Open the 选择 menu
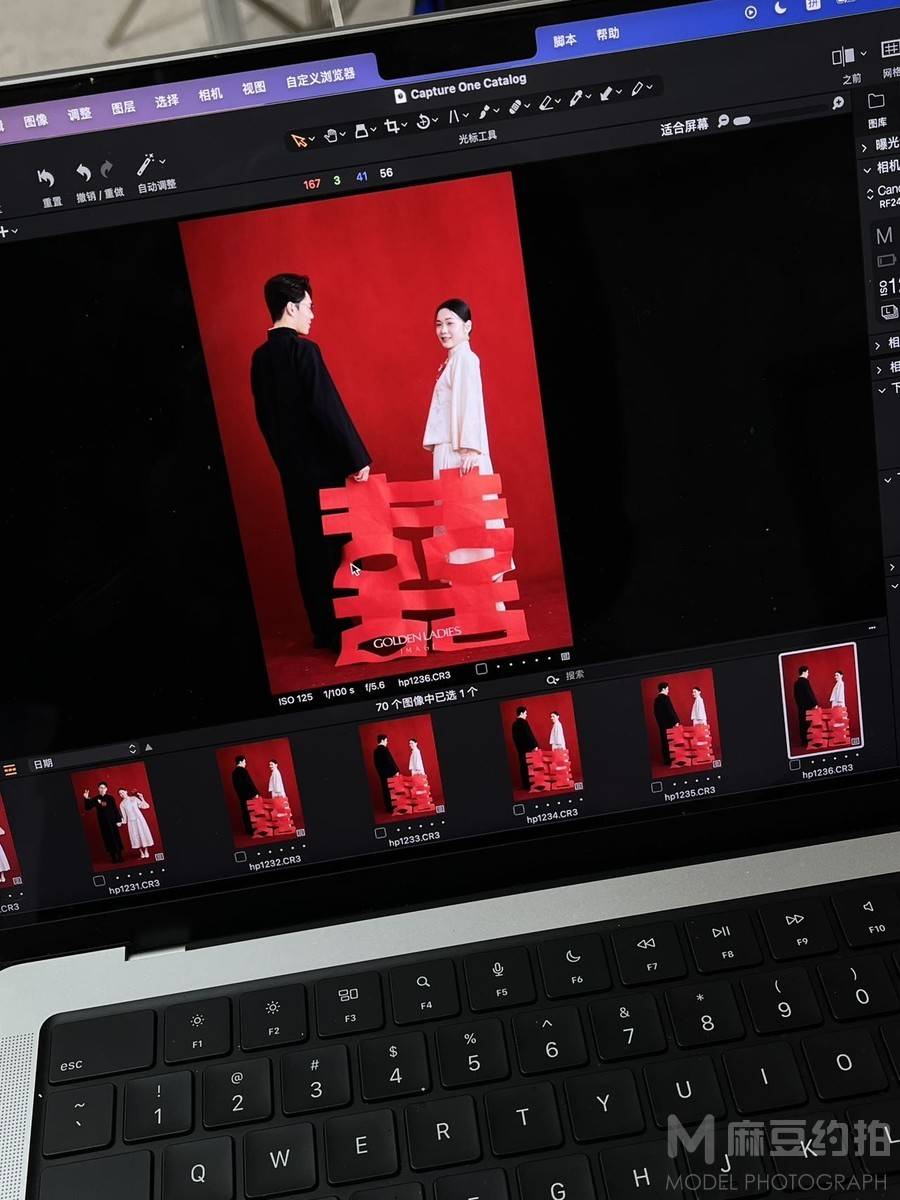Image resolution: width=900 pixels, height=1200 pixels. click(x=166, y=100)
